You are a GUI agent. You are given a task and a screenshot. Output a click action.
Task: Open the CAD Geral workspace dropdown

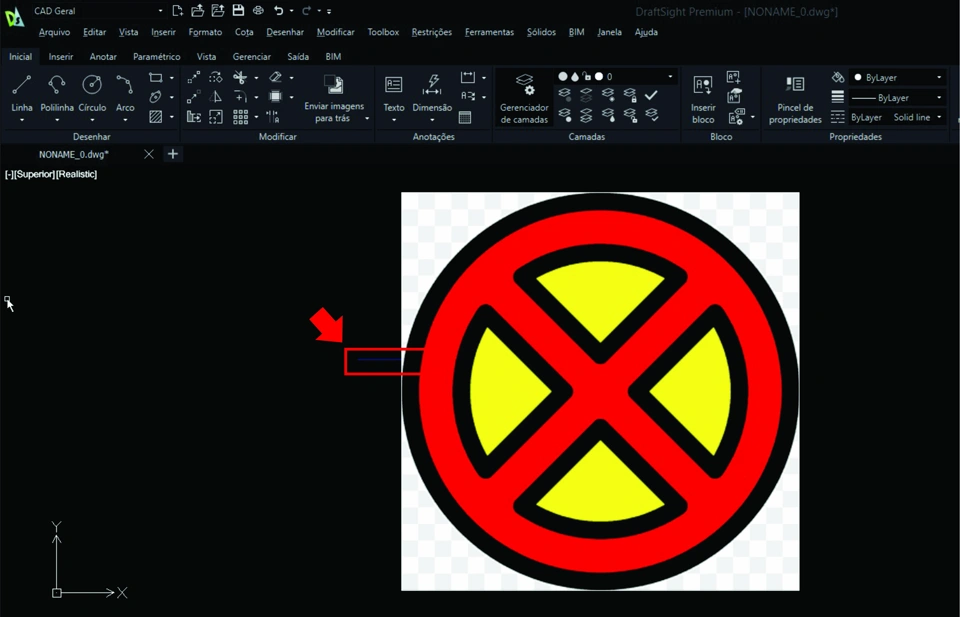pyautogui.click(x=98, y=10)
